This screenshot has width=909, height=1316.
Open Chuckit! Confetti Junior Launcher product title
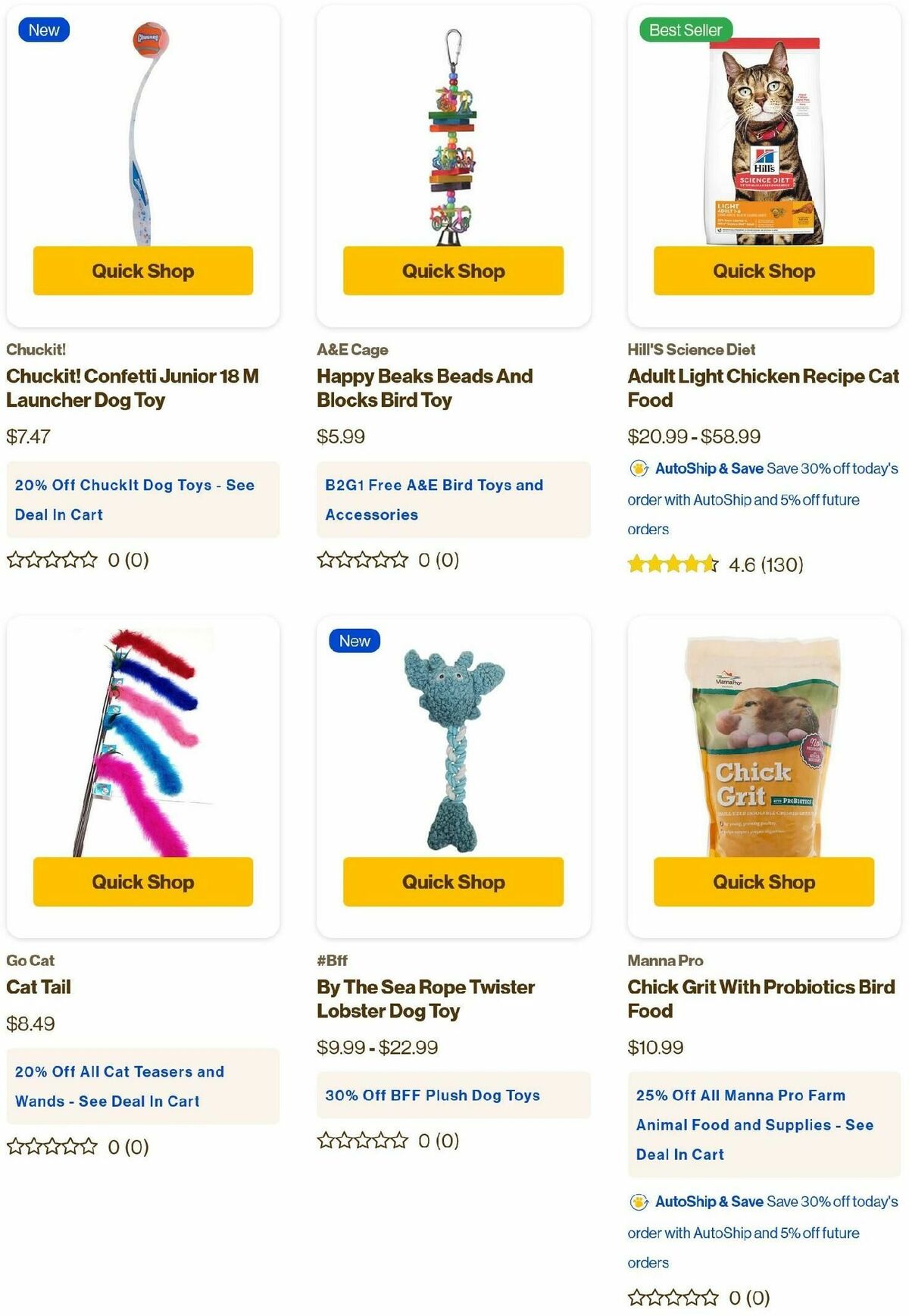pos(133,388)
